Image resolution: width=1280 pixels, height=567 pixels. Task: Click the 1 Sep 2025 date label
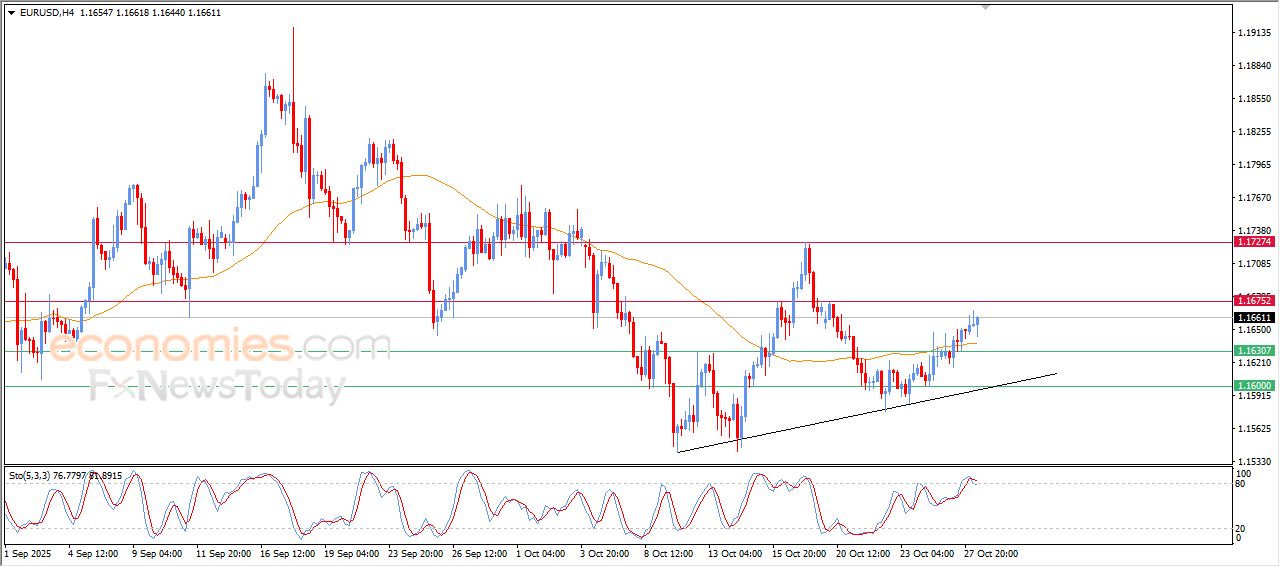click(27, 553)
